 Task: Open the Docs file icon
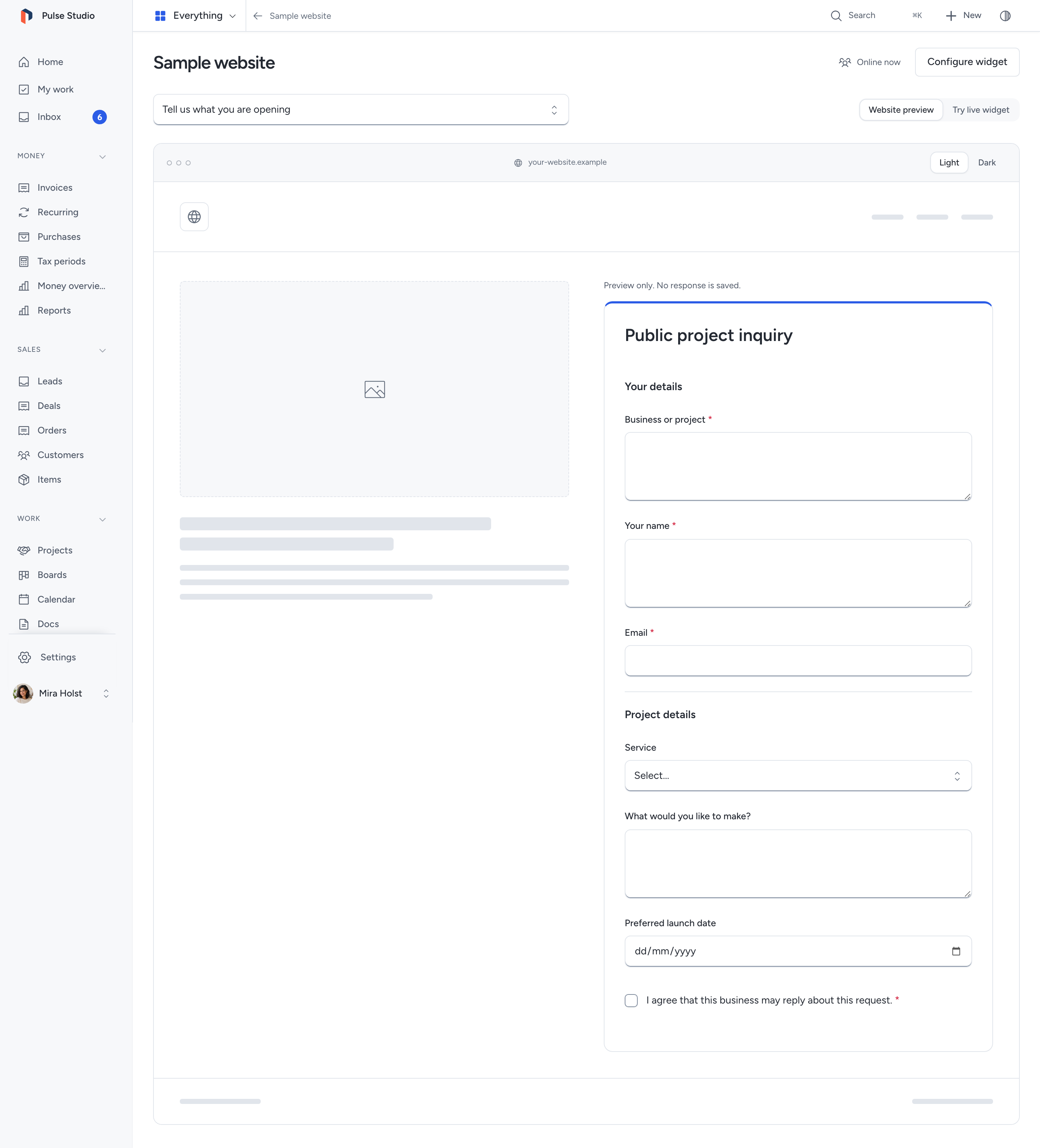pyautogui.click(x=24, y=624)
